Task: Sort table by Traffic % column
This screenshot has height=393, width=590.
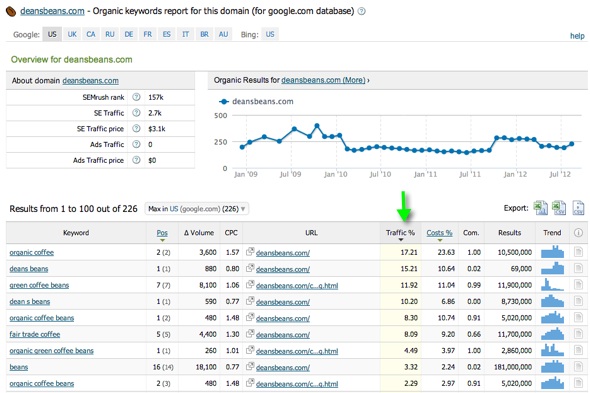Action: coord(400,233)
